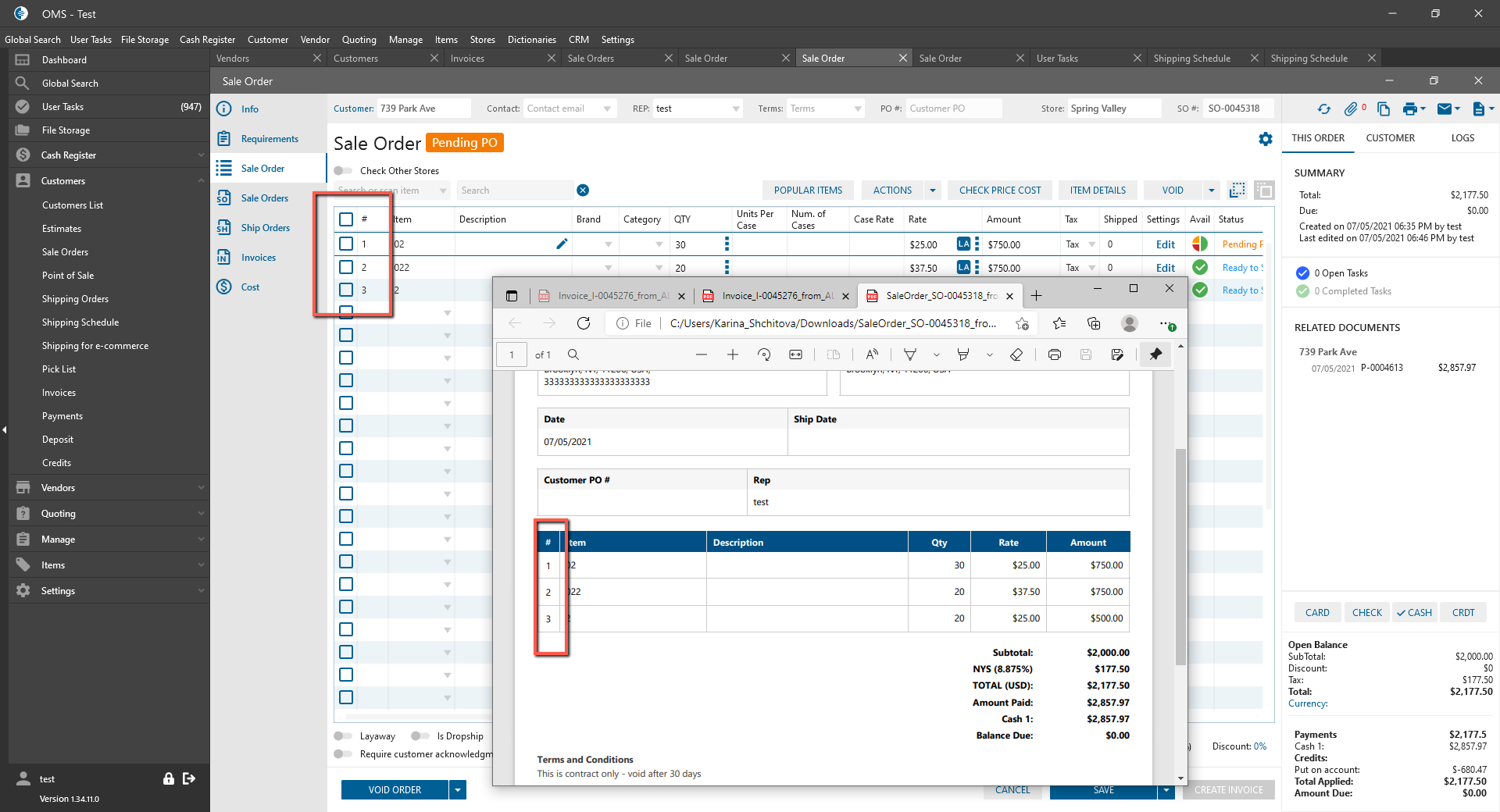Image resolution: width=1500 pixels, height=812 pixels.
Task: Open the REP dropdown showing test
Action: pos(697,109)
